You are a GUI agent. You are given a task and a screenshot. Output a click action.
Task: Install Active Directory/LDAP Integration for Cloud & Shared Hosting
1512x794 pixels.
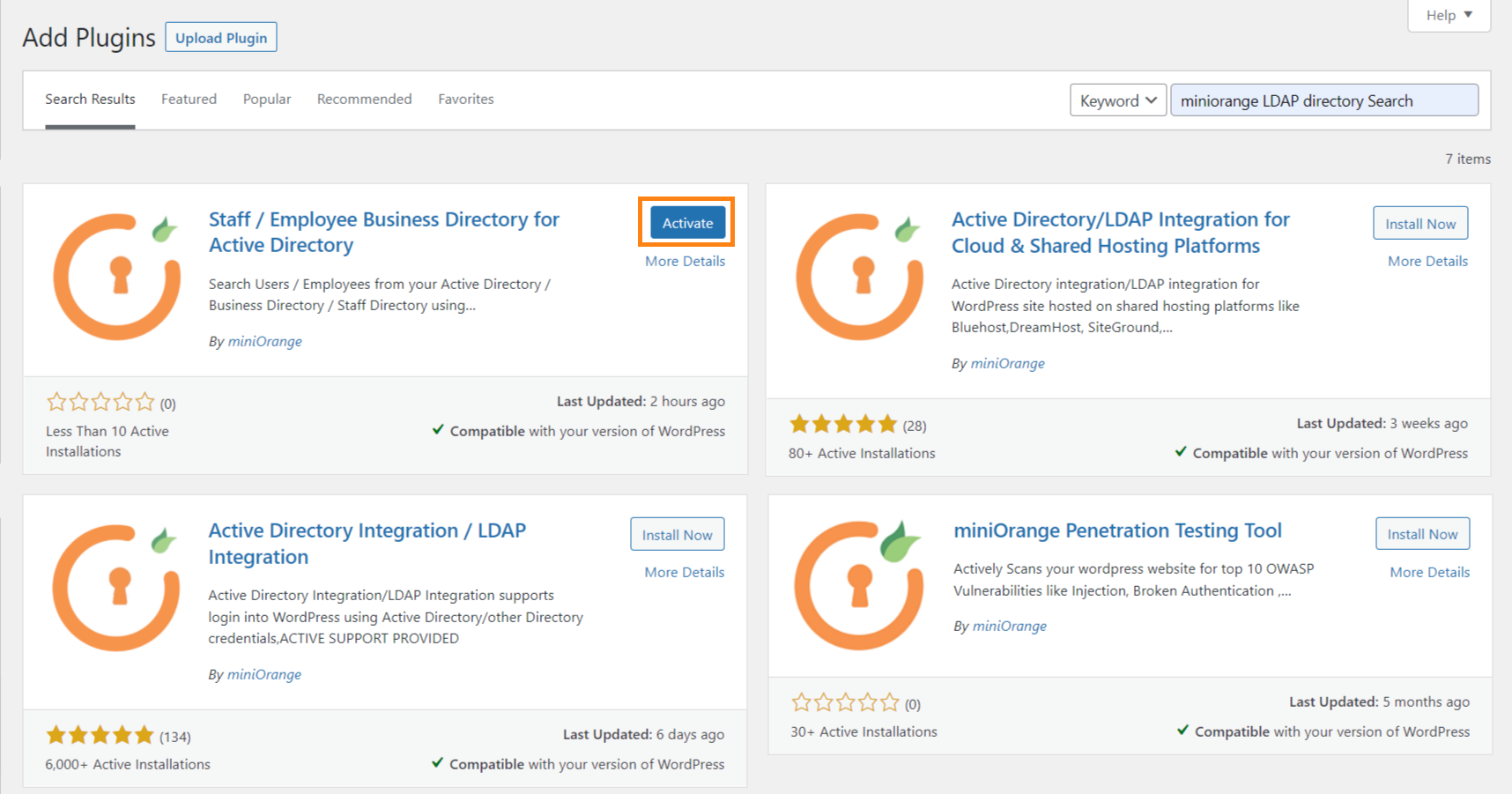[1420, 224]
